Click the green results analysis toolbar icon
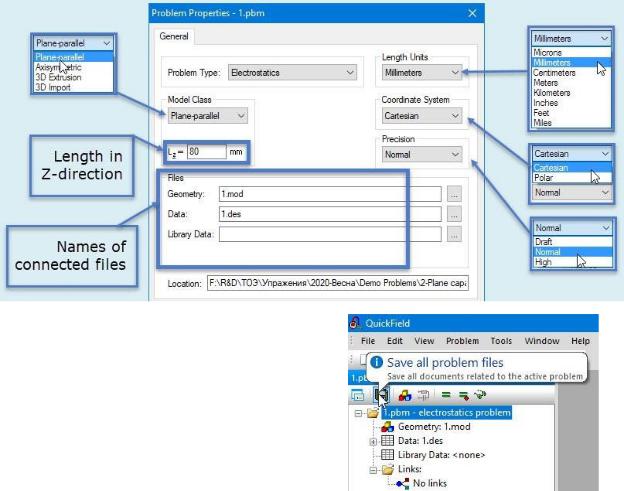This screenshot has height=491, width=624. click(x=480, y=395)
